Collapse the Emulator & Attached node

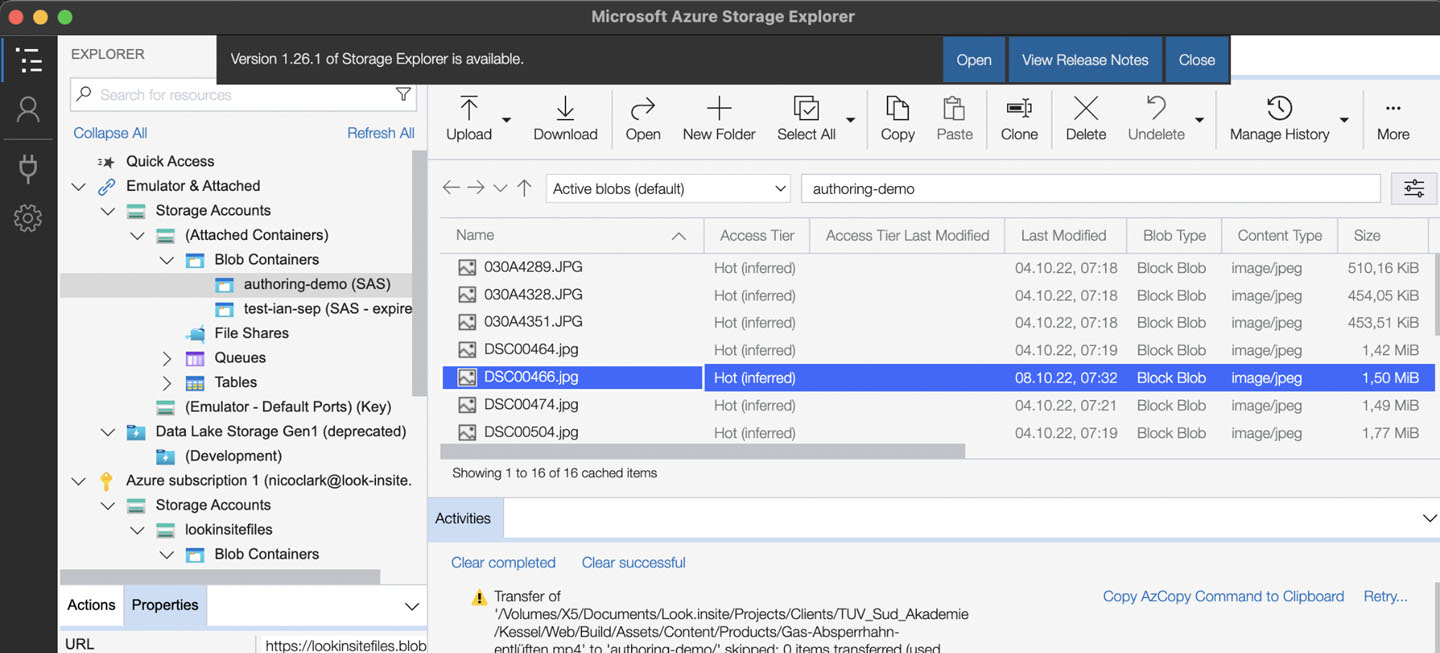tap(79, 186)
